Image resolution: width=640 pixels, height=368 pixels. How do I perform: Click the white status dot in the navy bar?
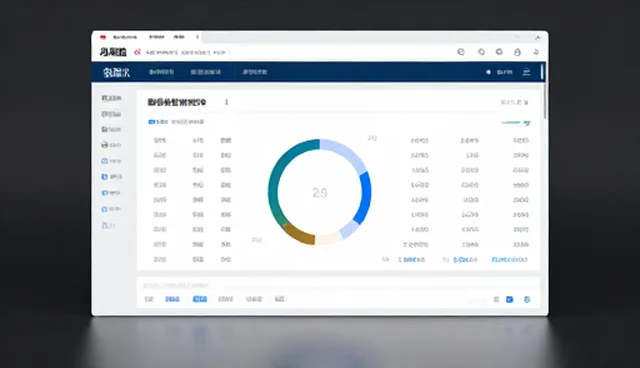pyautogui.click(x=488, y=72)
